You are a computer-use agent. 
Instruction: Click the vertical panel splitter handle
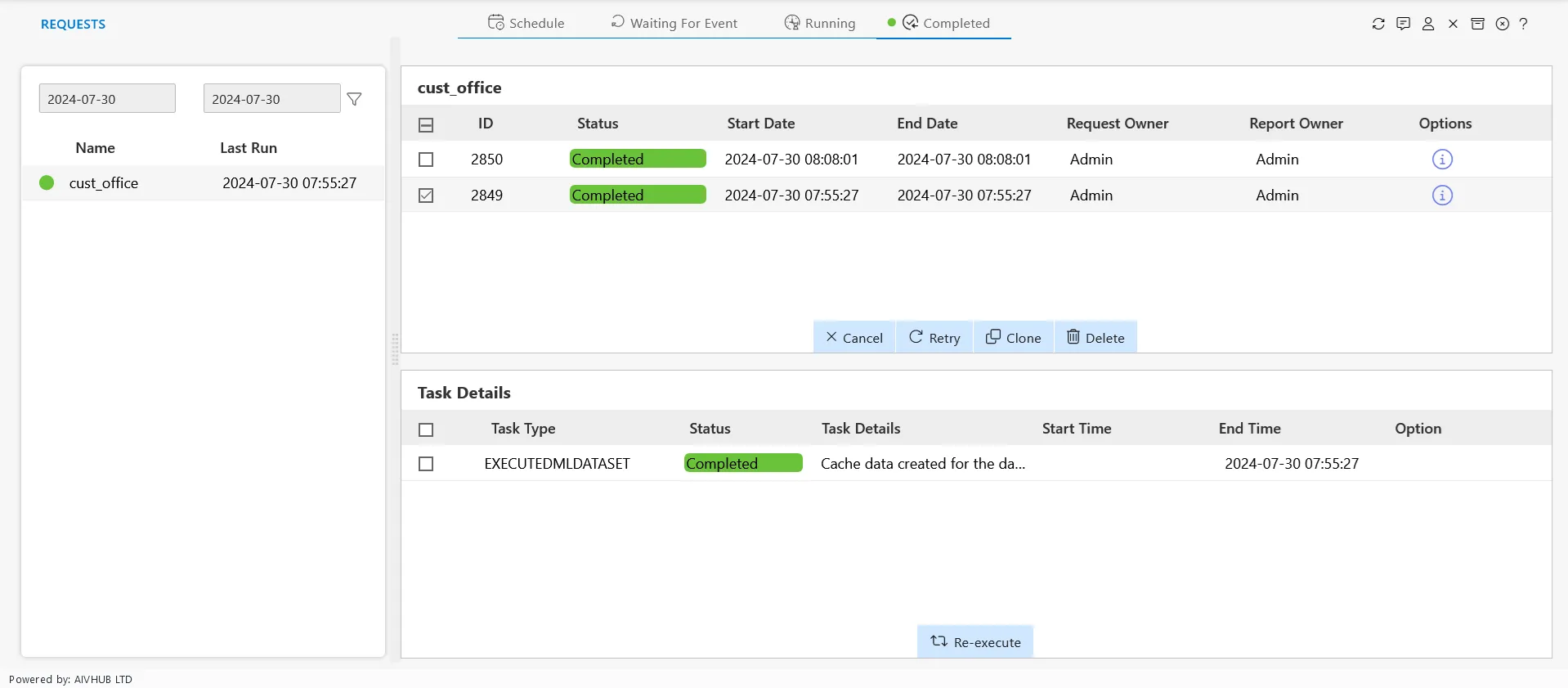point(396,349)
